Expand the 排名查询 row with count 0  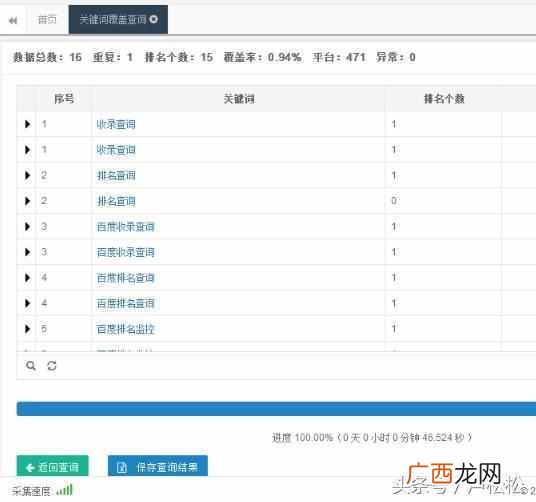(27, 201)
